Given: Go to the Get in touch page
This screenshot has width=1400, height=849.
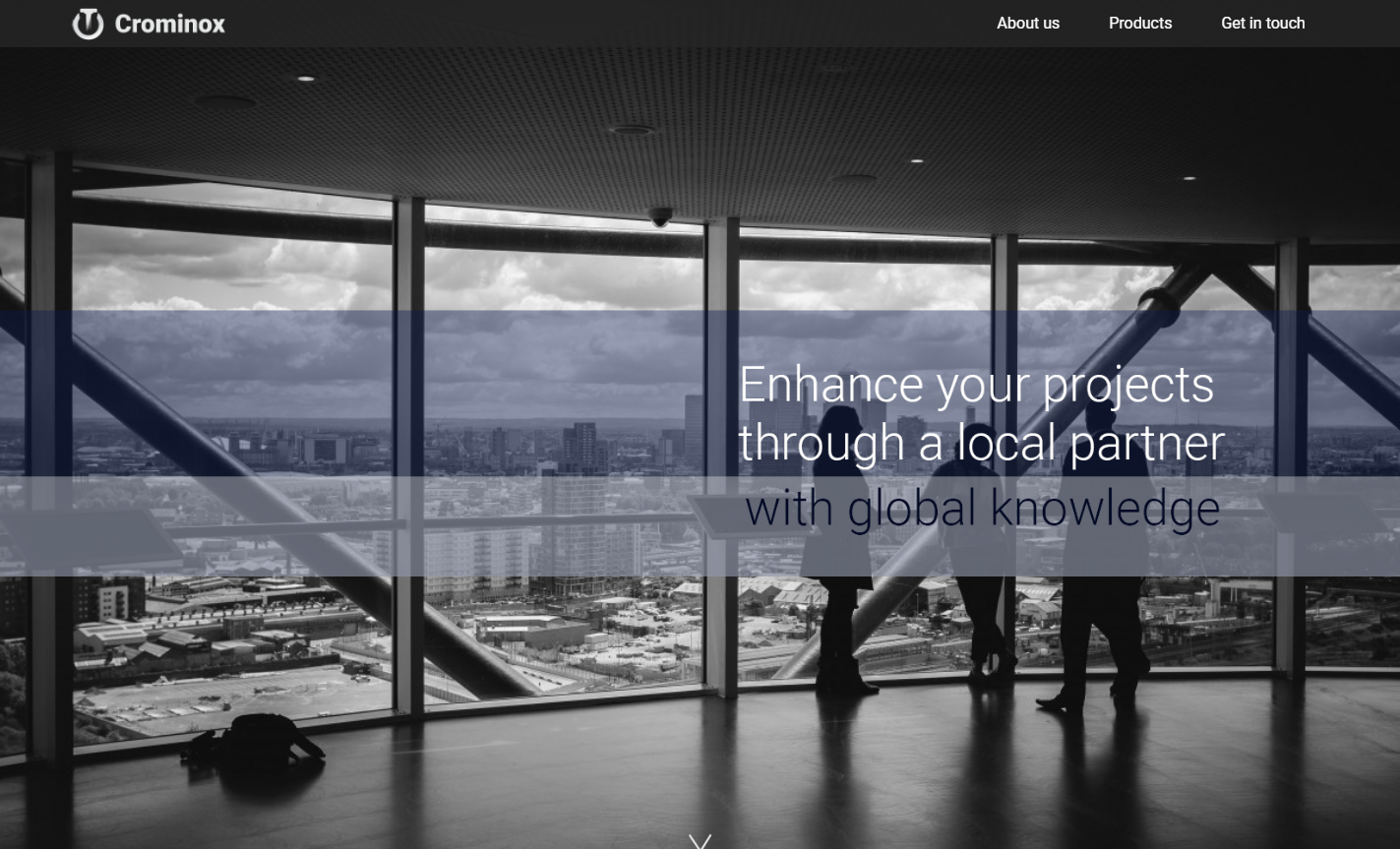Looking at the screenshot, I should tap(1262, 24).
